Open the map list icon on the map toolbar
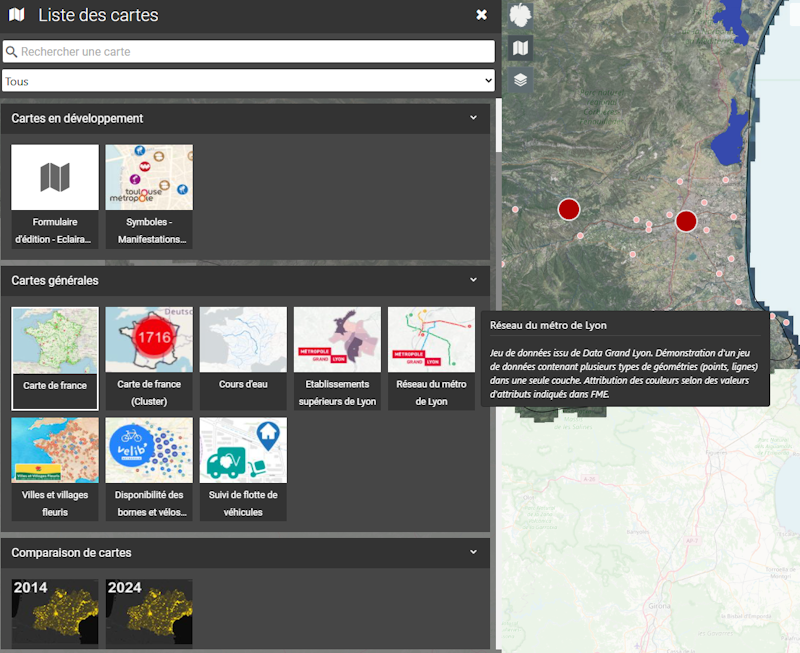 tap(520, 47)
